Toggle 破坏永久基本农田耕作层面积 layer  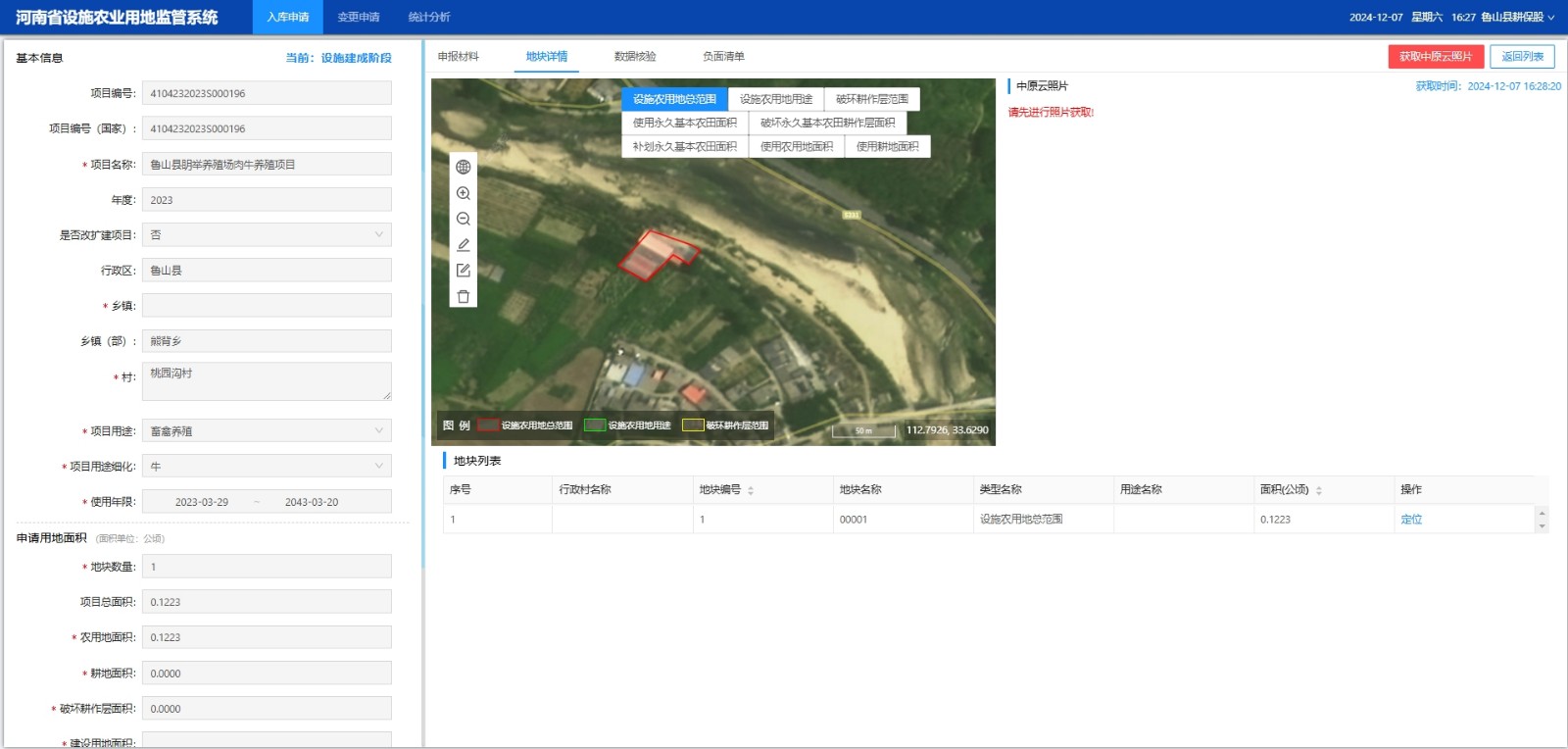(828, 123)
